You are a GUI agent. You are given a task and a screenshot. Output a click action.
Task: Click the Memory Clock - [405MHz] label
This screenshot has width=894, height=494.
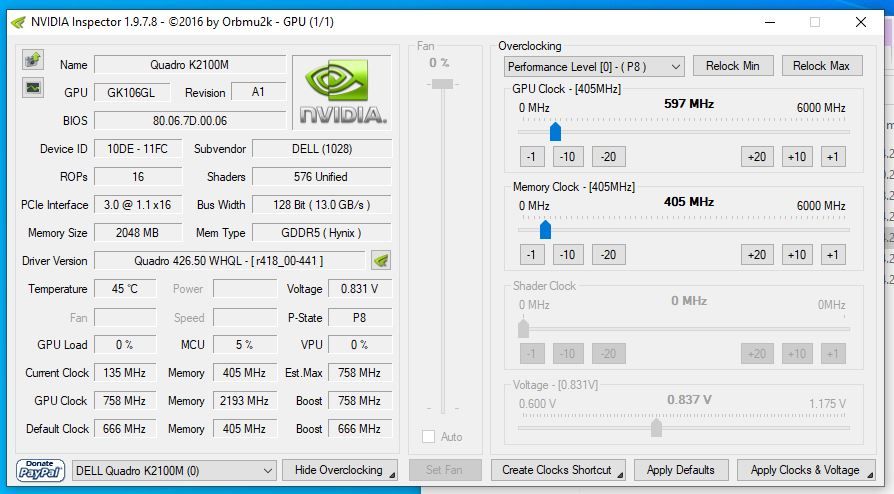pos(574,187)
